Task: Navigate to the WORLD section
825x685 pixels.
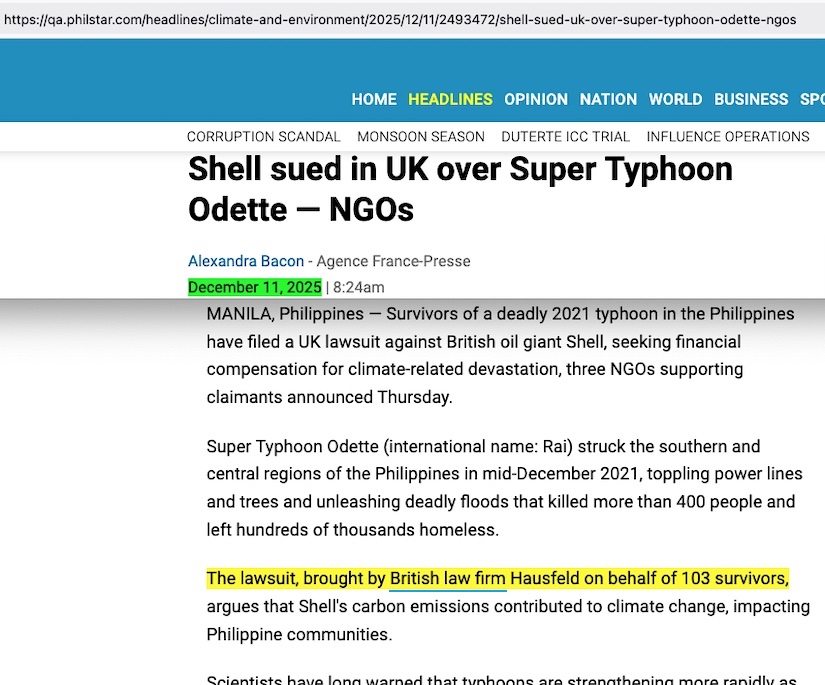Action: 675,99
